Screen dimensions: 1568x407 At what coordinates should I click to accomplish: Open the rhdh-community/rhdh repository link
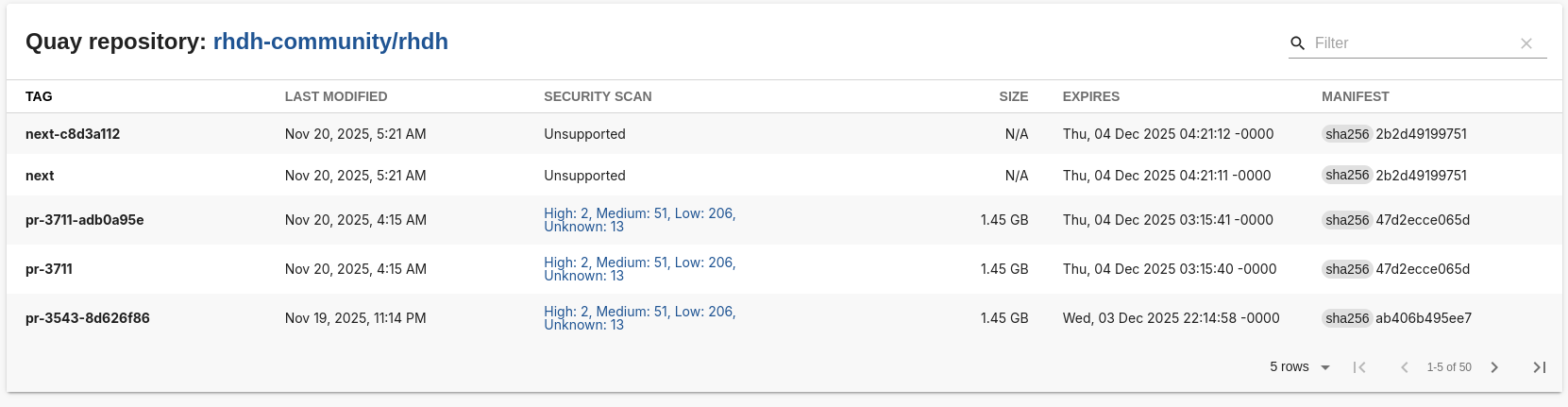[330, 42]
